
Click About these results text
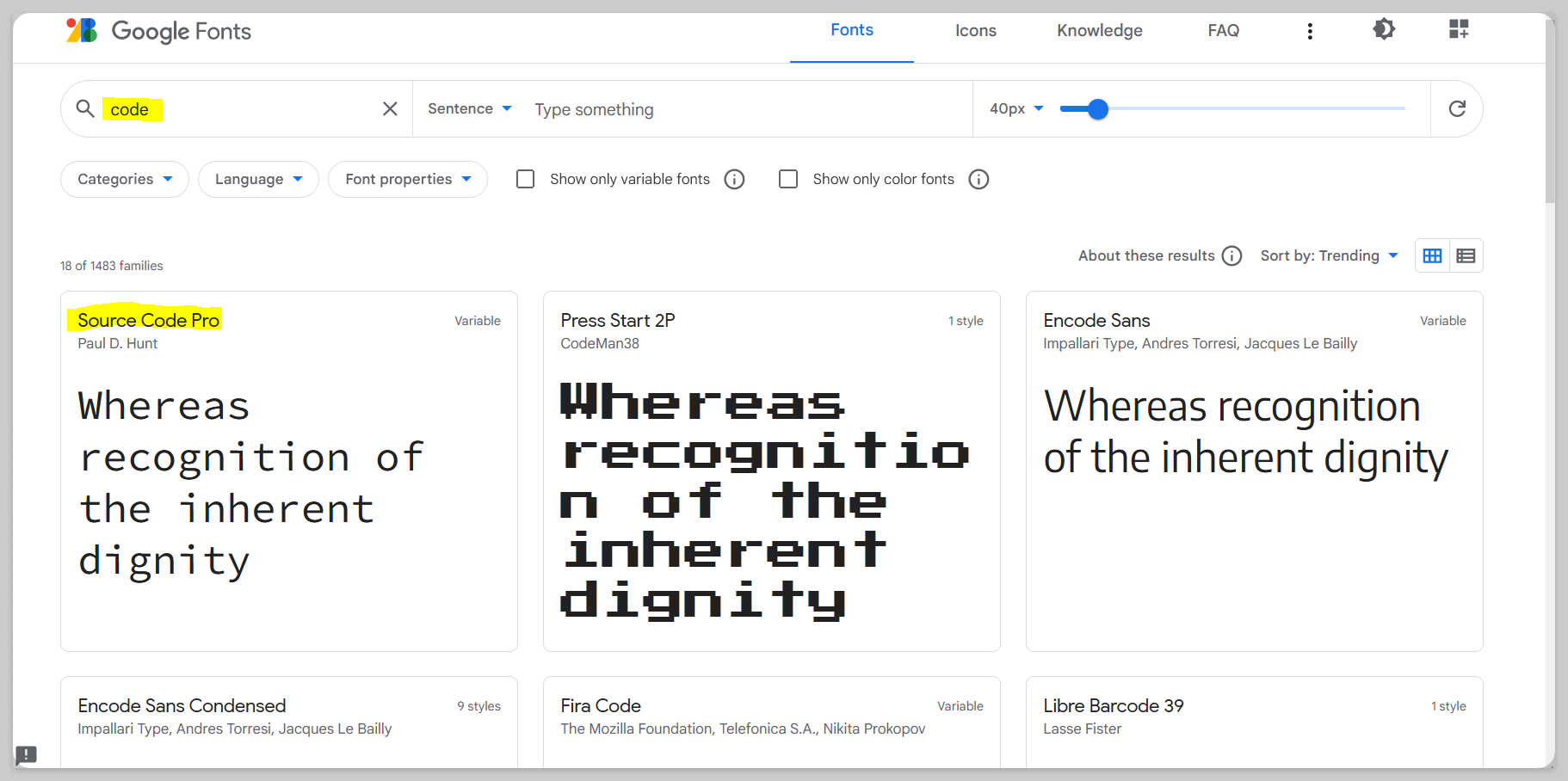point(1146,255)
